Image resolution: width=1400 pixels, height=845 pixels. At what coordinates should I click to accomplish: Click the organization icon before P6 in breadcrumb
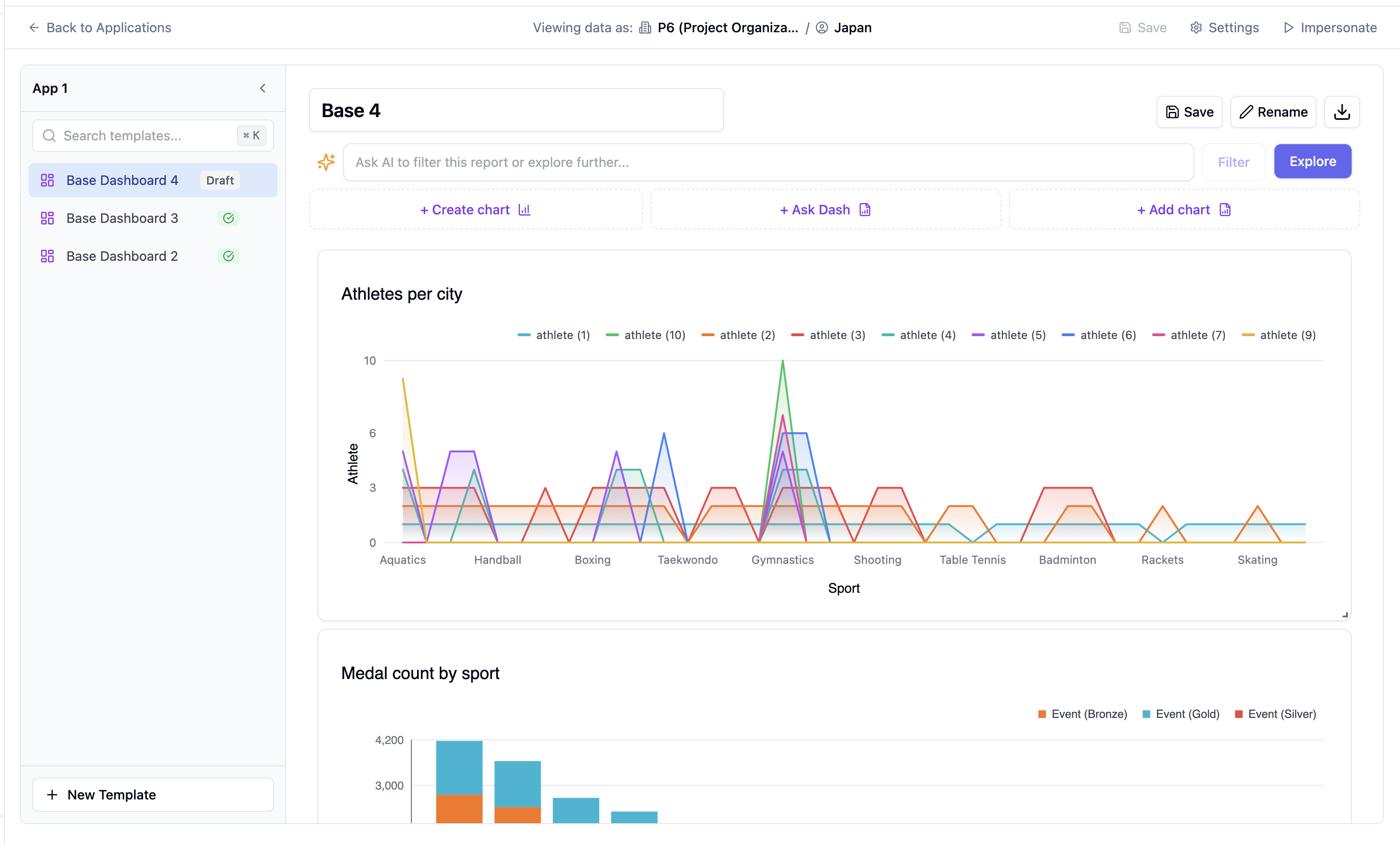(645, 28)
